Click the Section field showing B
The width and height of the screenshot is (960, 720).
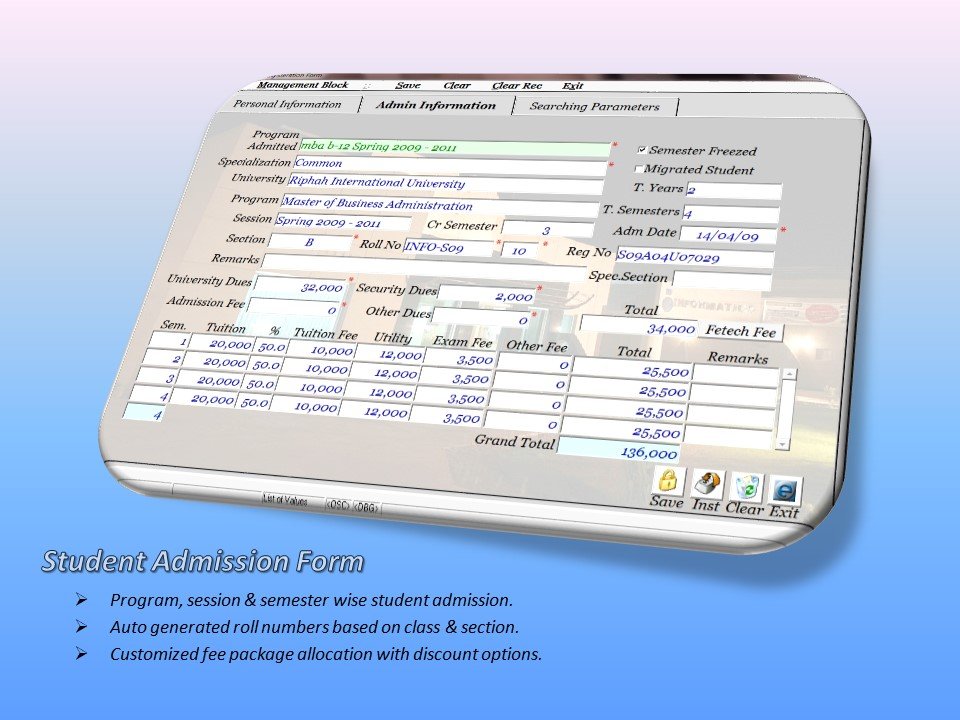click(x=310, y=242)
